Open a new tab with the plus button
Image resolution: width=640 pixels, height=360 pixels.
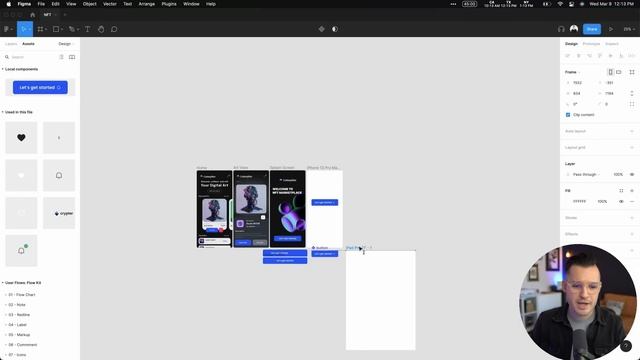64,15
